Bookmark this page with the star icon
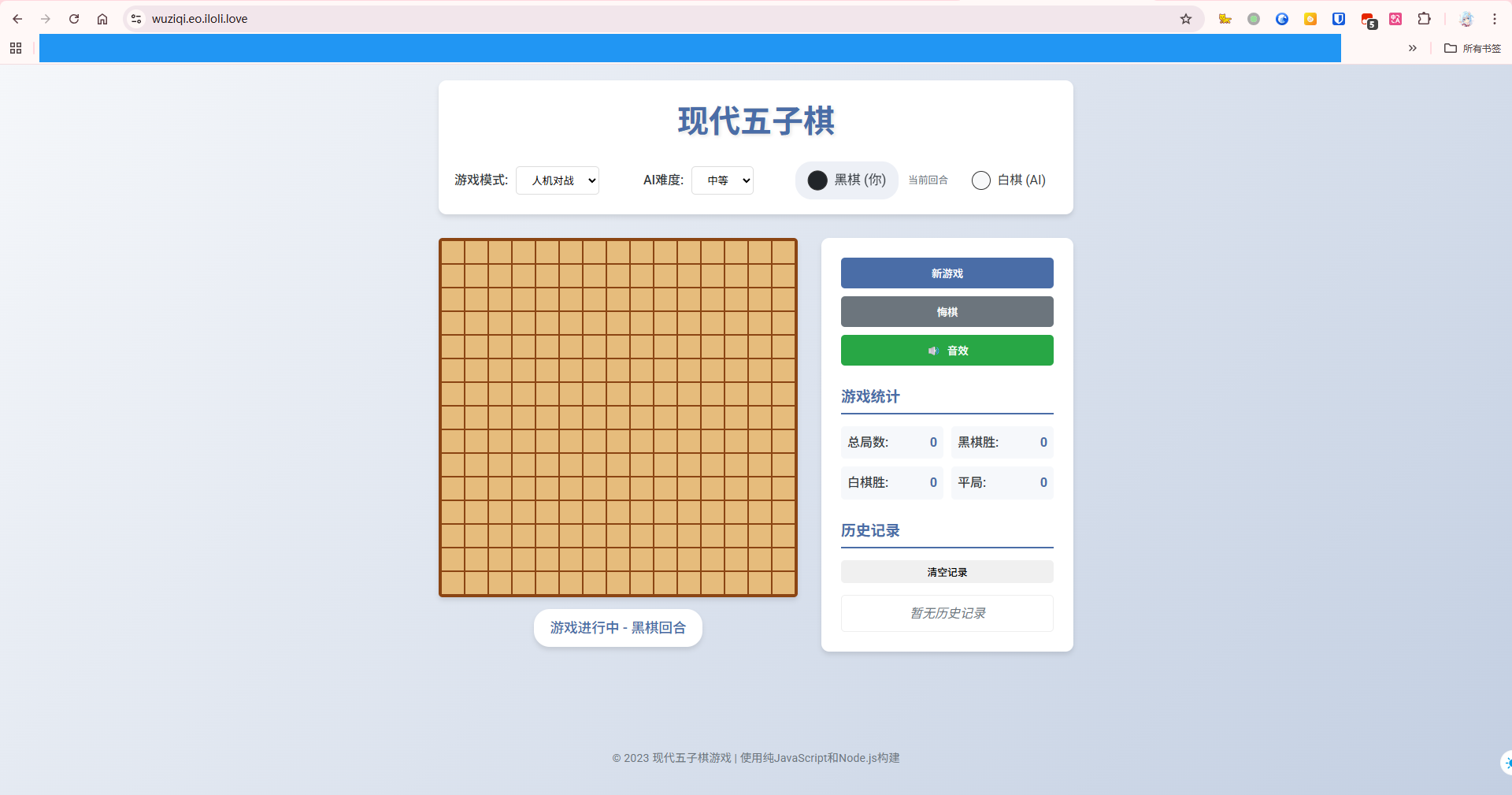 coord(1185,19)
